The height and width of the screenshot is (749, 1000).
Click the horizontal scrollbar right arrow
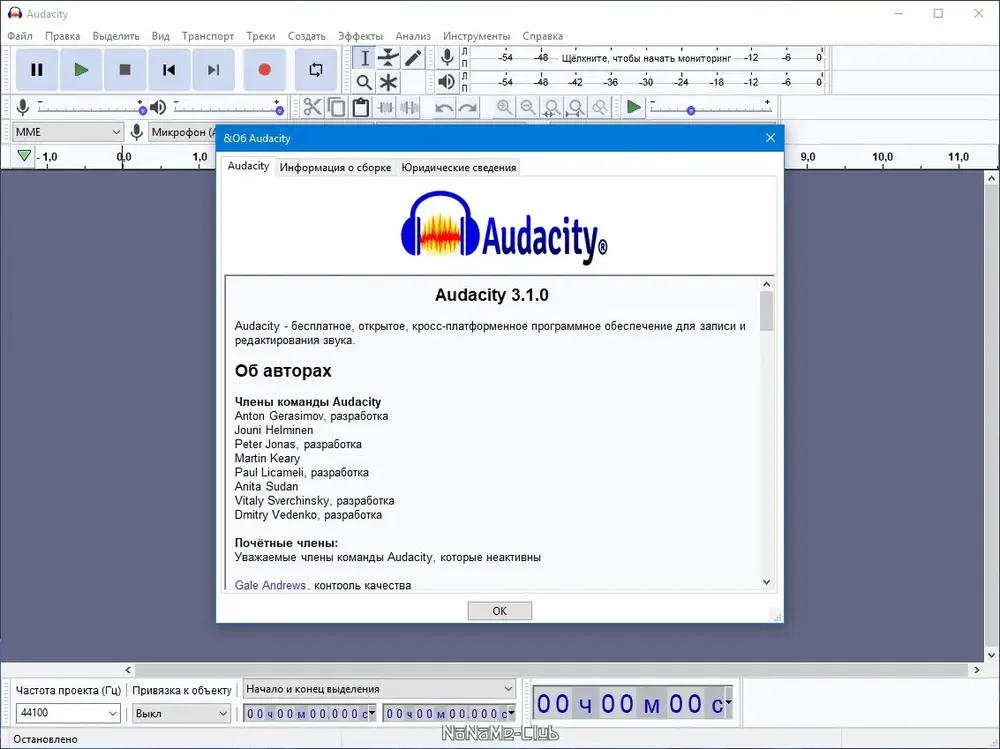976,670
